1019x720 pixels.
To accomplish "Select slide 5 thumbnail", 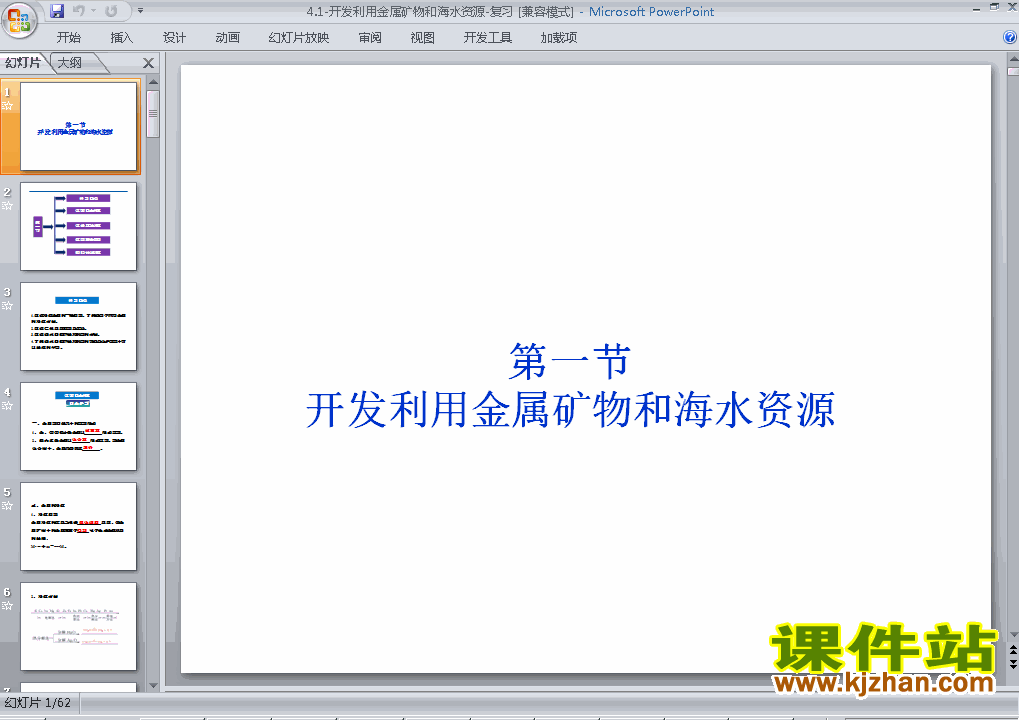I will tap(79, 527).
